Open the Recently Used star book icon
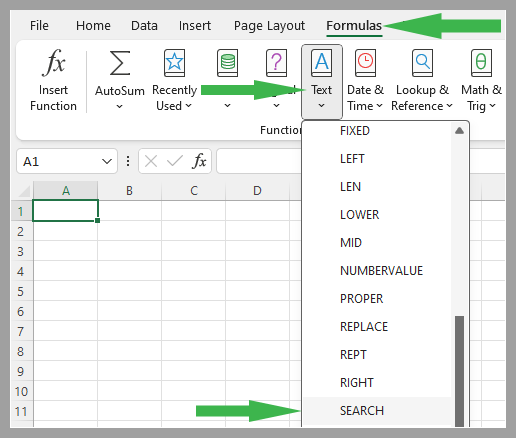Viewport: 516px width, 438px height. pyautogui.click(x=174, y=63)
